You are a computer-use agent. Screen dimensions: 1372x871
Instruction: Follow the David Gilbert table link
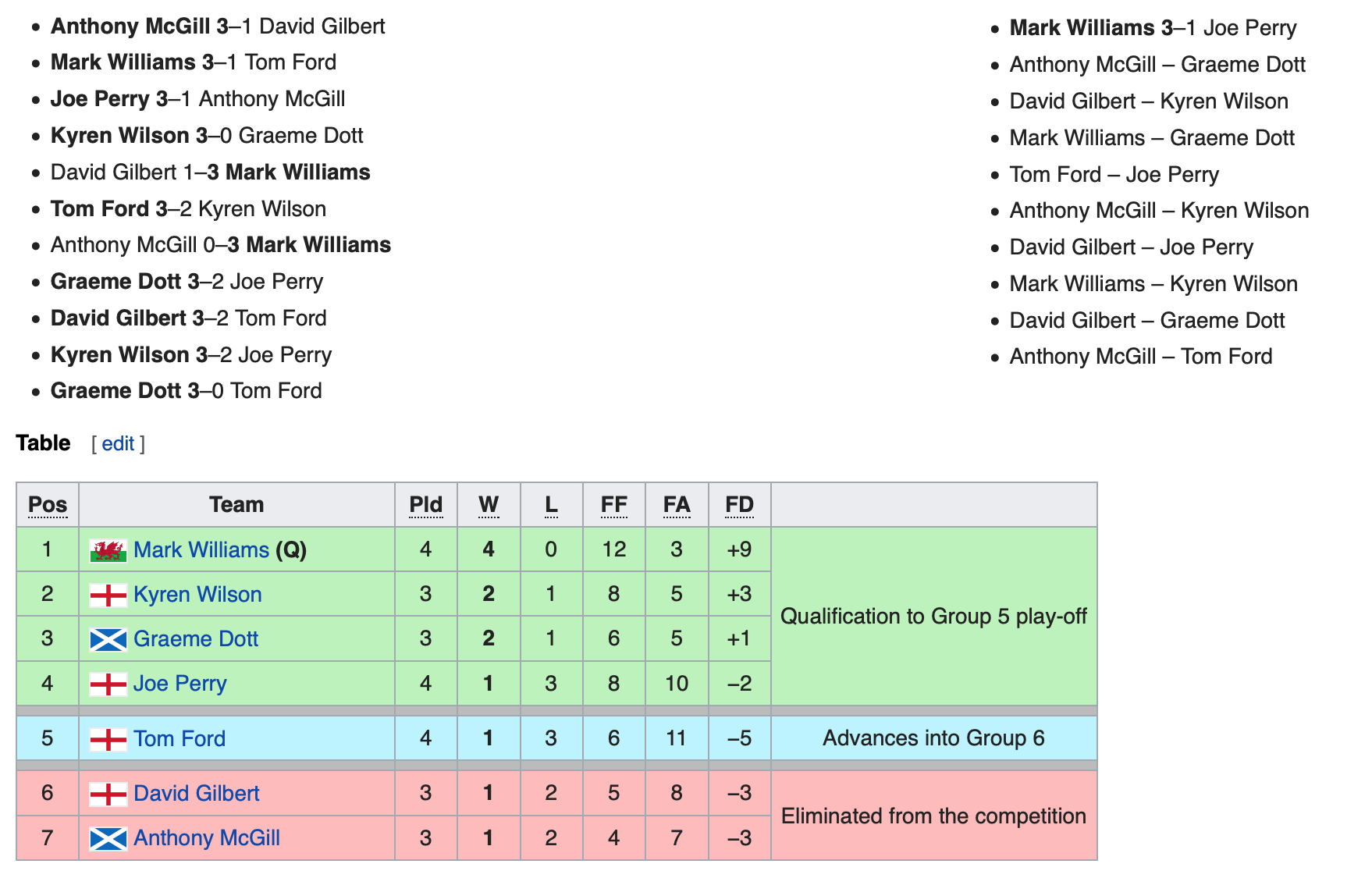click(197, 793)
